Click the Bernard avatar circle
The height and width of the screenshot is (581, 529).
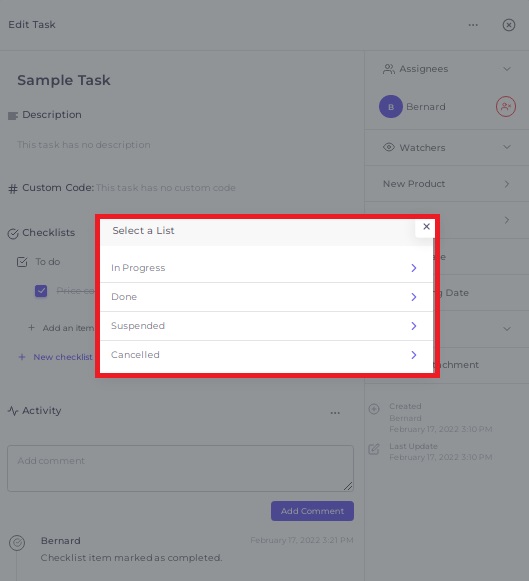coord(391,107)
